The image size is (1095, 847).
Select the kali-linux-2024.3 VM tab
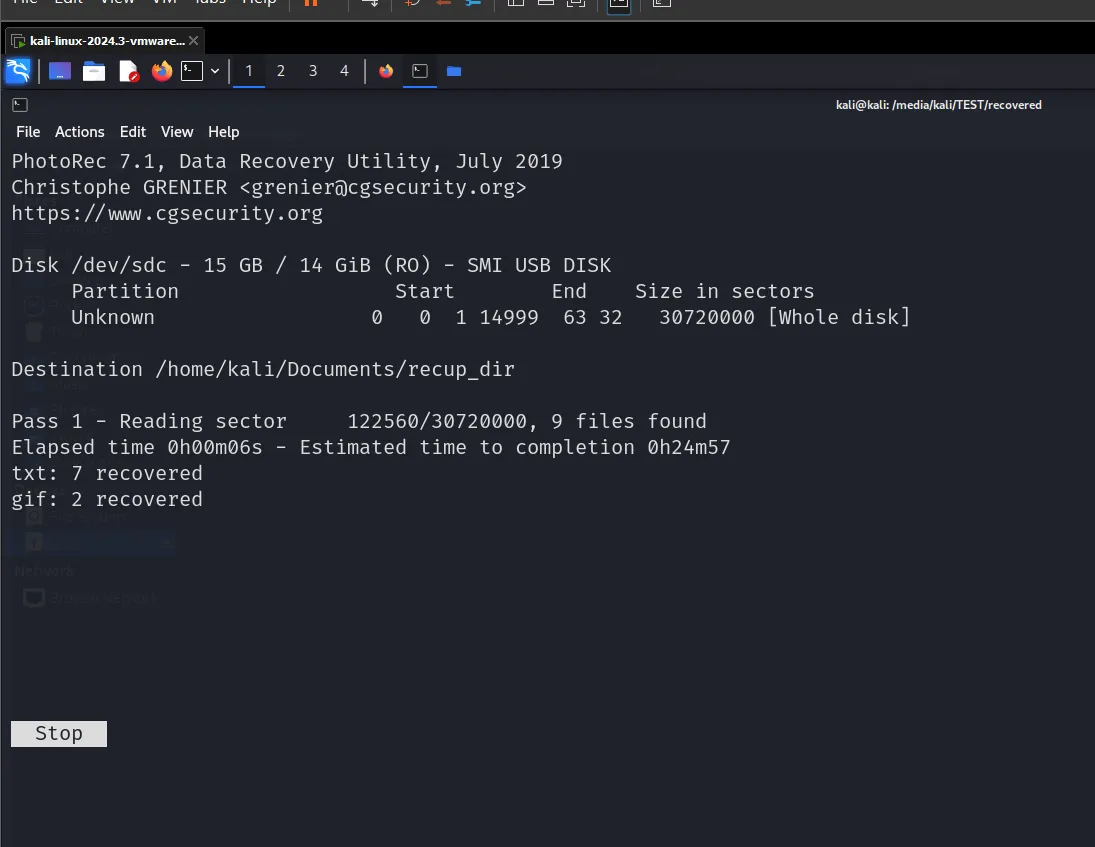[98, 41]
